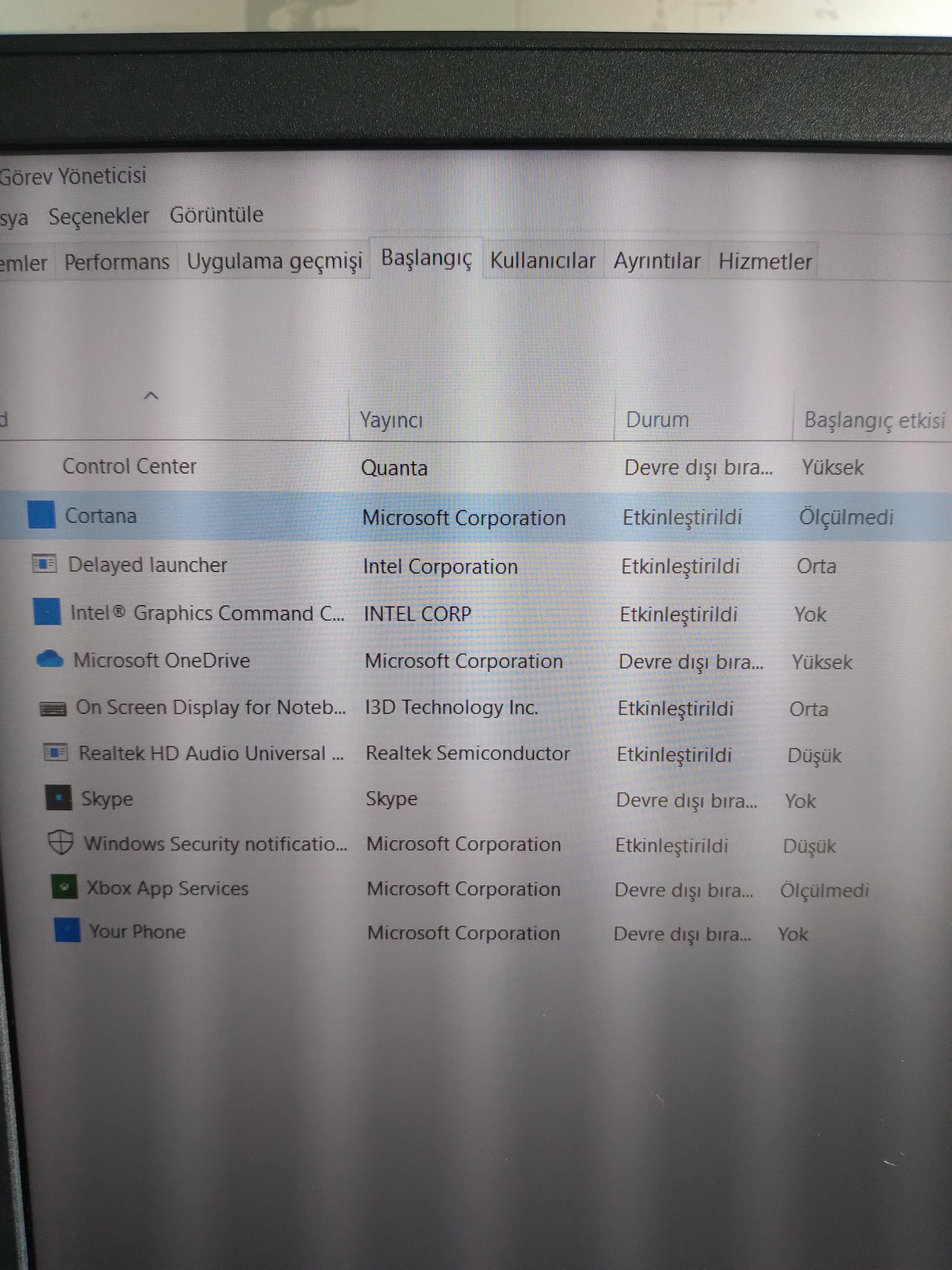Image resolution: width=952 pixels, height=1270 pixels.
Task: Click the Delayed launcher icon
Action: pos(44,564)
